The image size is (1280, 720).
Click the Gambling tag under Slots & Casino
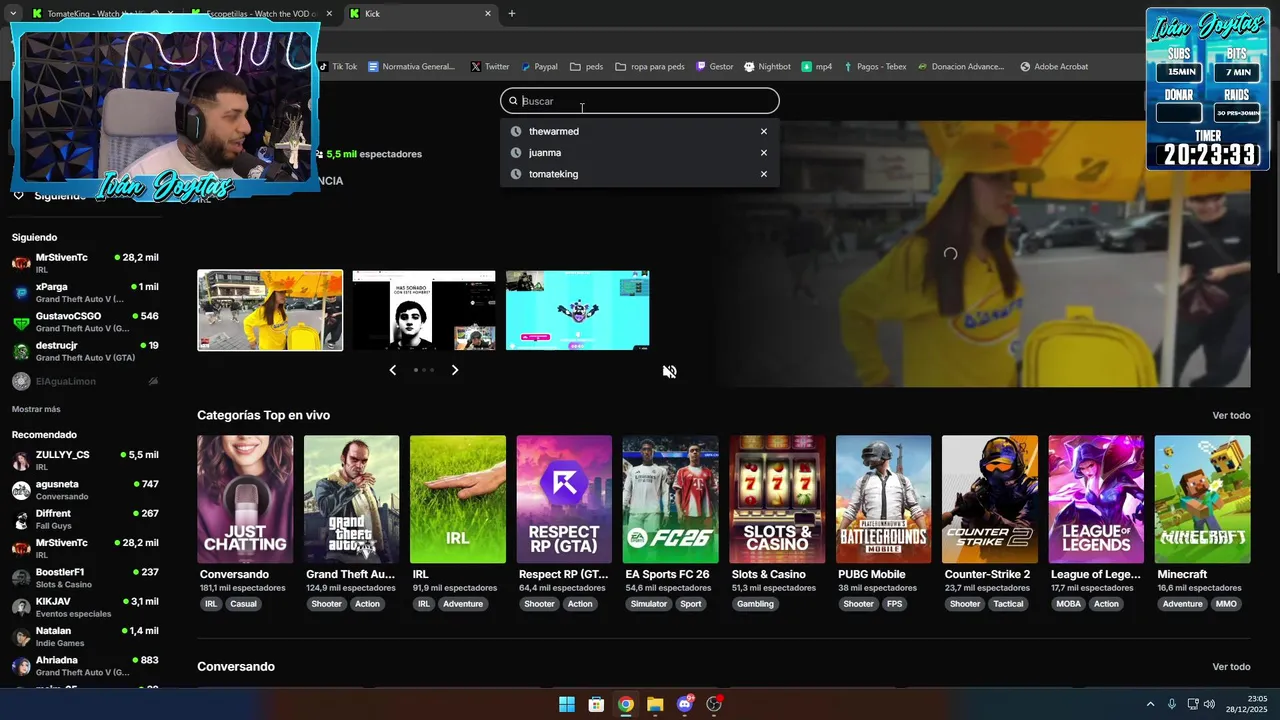pyautogui.click(x=755, y=604)
